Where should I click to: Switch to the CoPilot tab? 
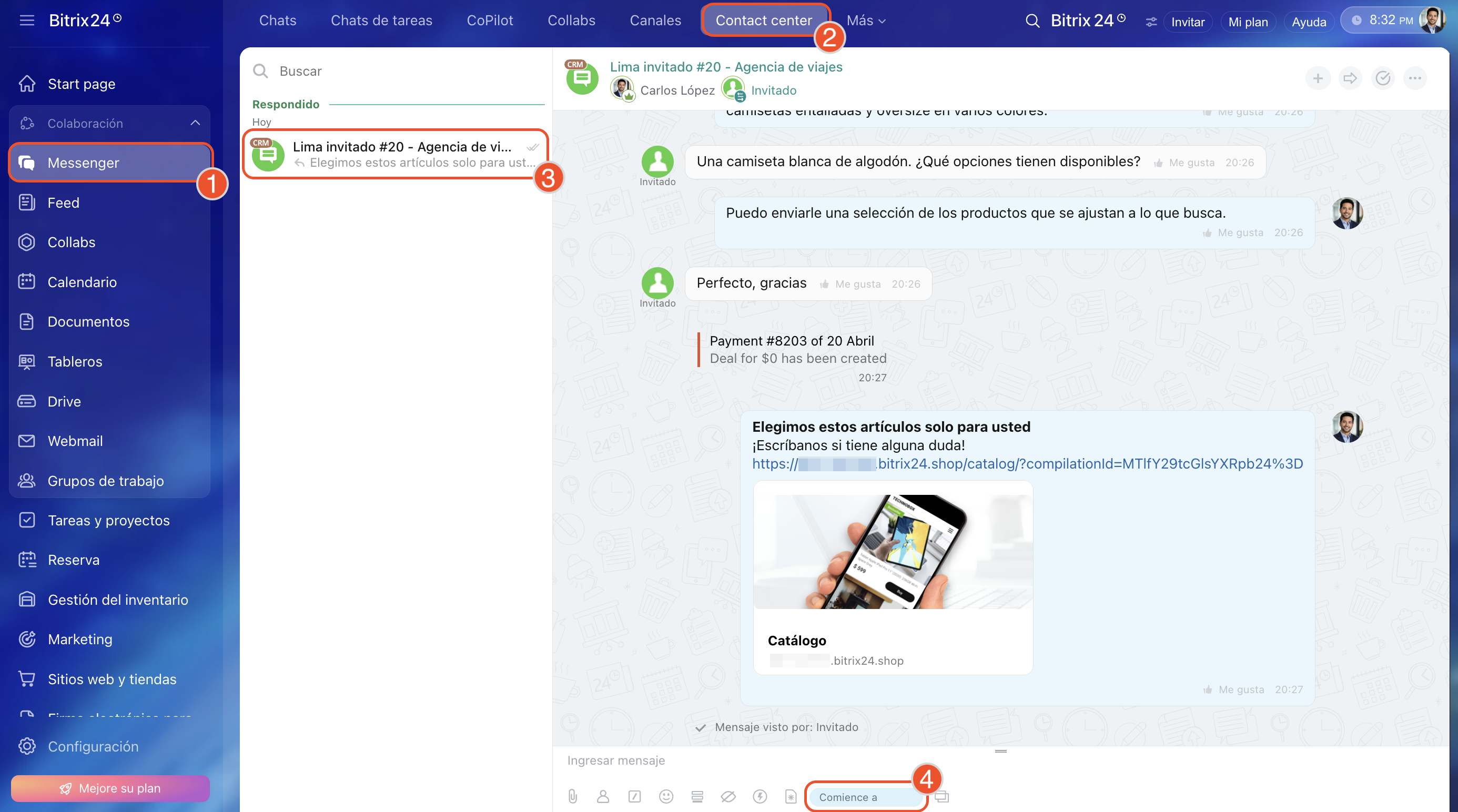(x=490, y=21)
